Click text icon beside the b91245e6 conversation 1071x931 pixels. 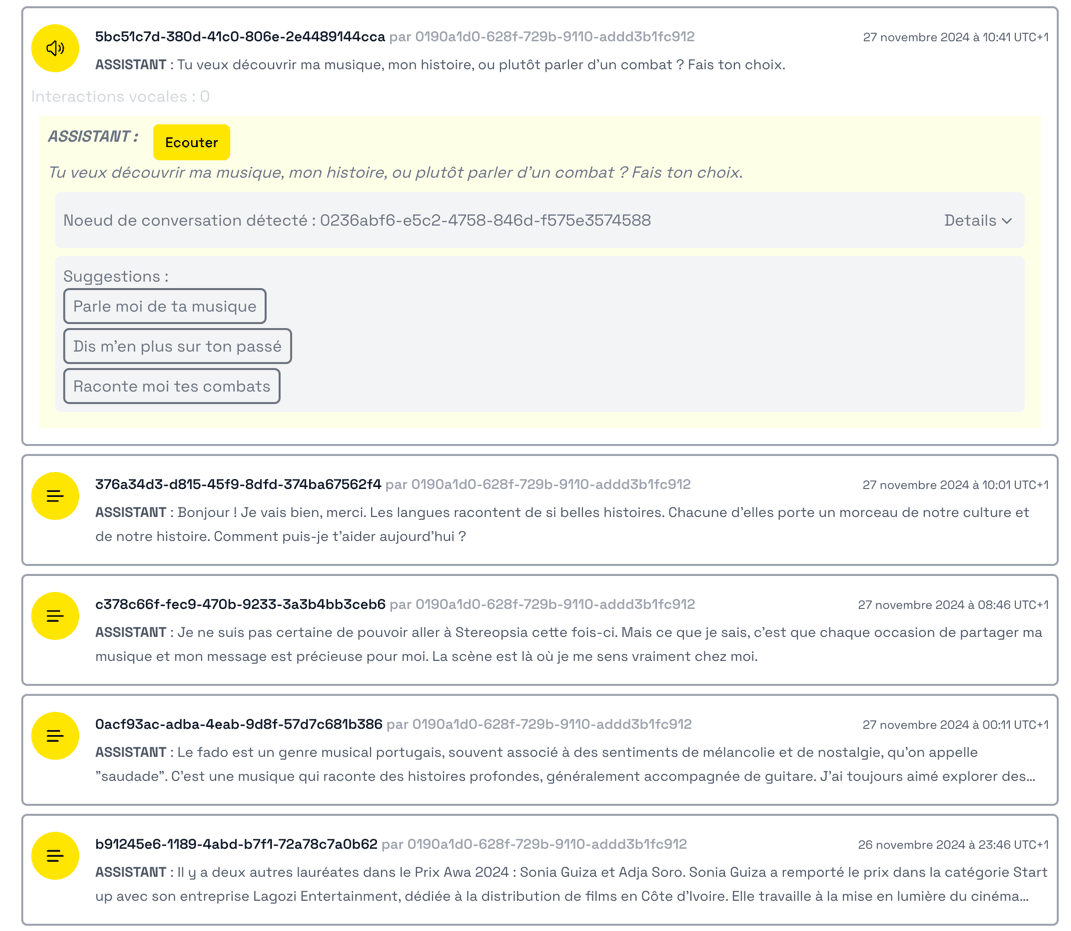pyautogui.click(x=55, y=856)
